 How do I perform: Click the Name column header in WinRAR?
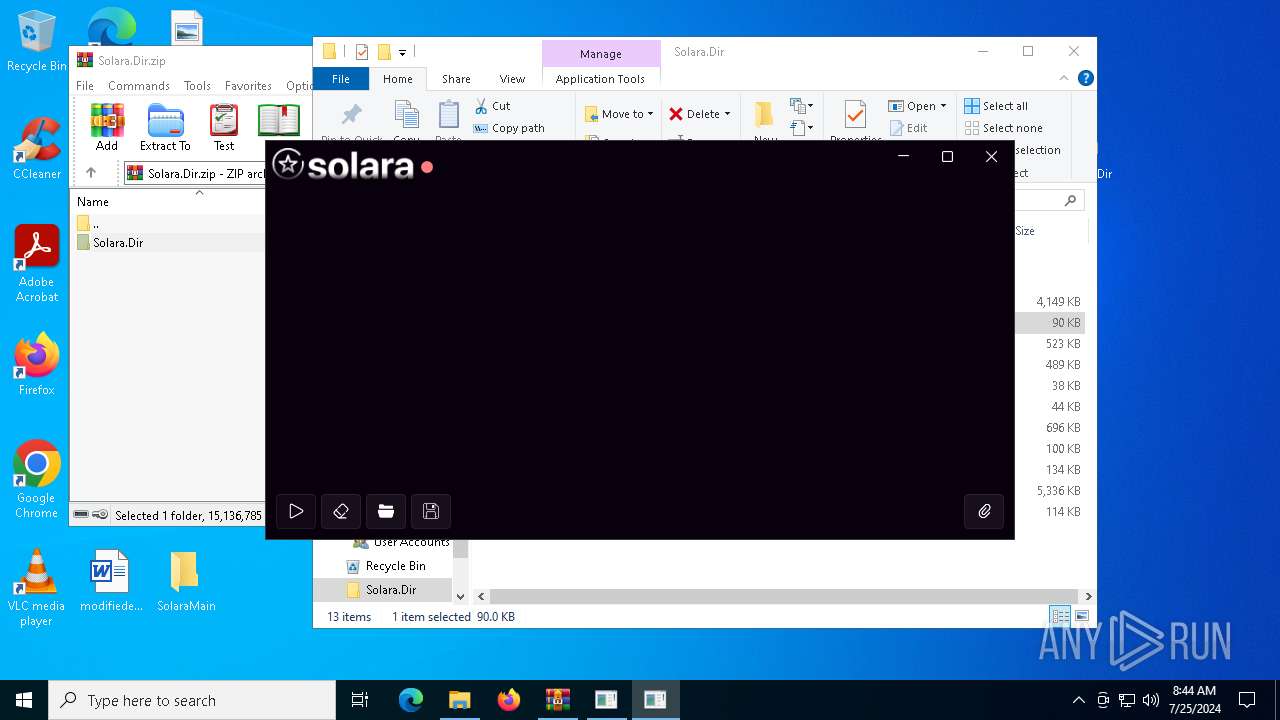click(93, 202)
